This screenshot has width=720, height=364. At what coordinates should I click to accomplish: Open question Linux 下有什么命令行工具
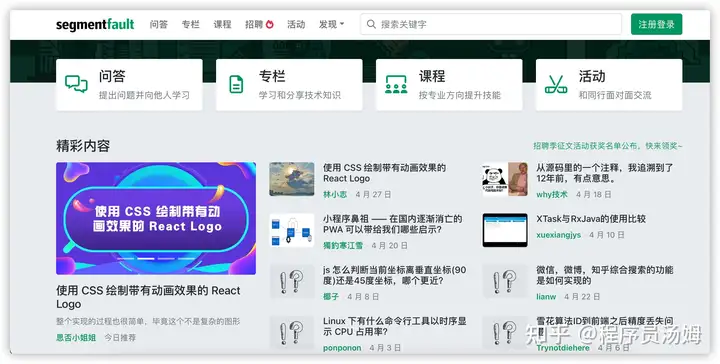[x=395, y=326]
